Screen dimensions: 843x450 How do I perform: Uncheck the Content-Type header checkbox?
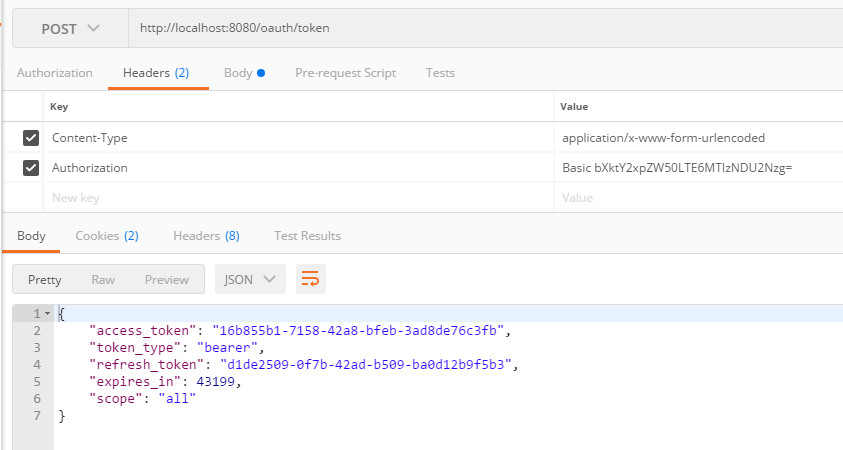click(x=31, y=138)
